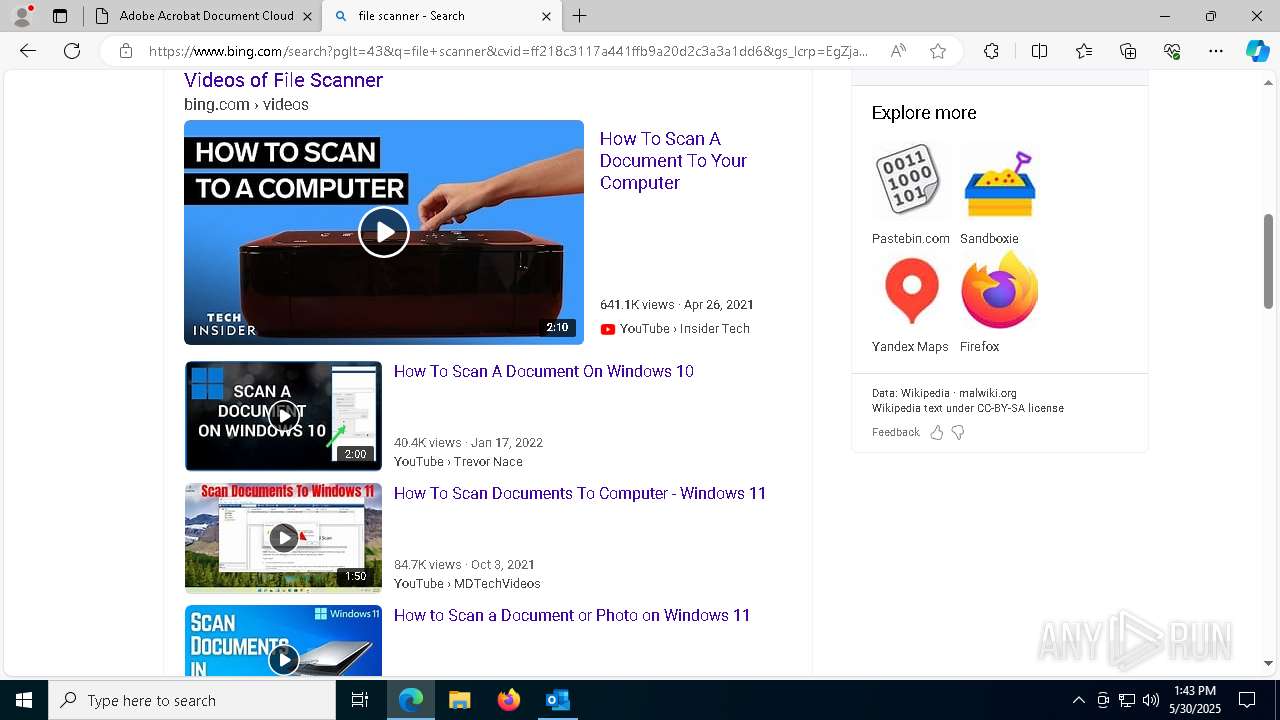Viewport: 1280px width, 720px height.
Task: Toggle Split screen view
Action: pyautogui.click(x=1039, y=51)
